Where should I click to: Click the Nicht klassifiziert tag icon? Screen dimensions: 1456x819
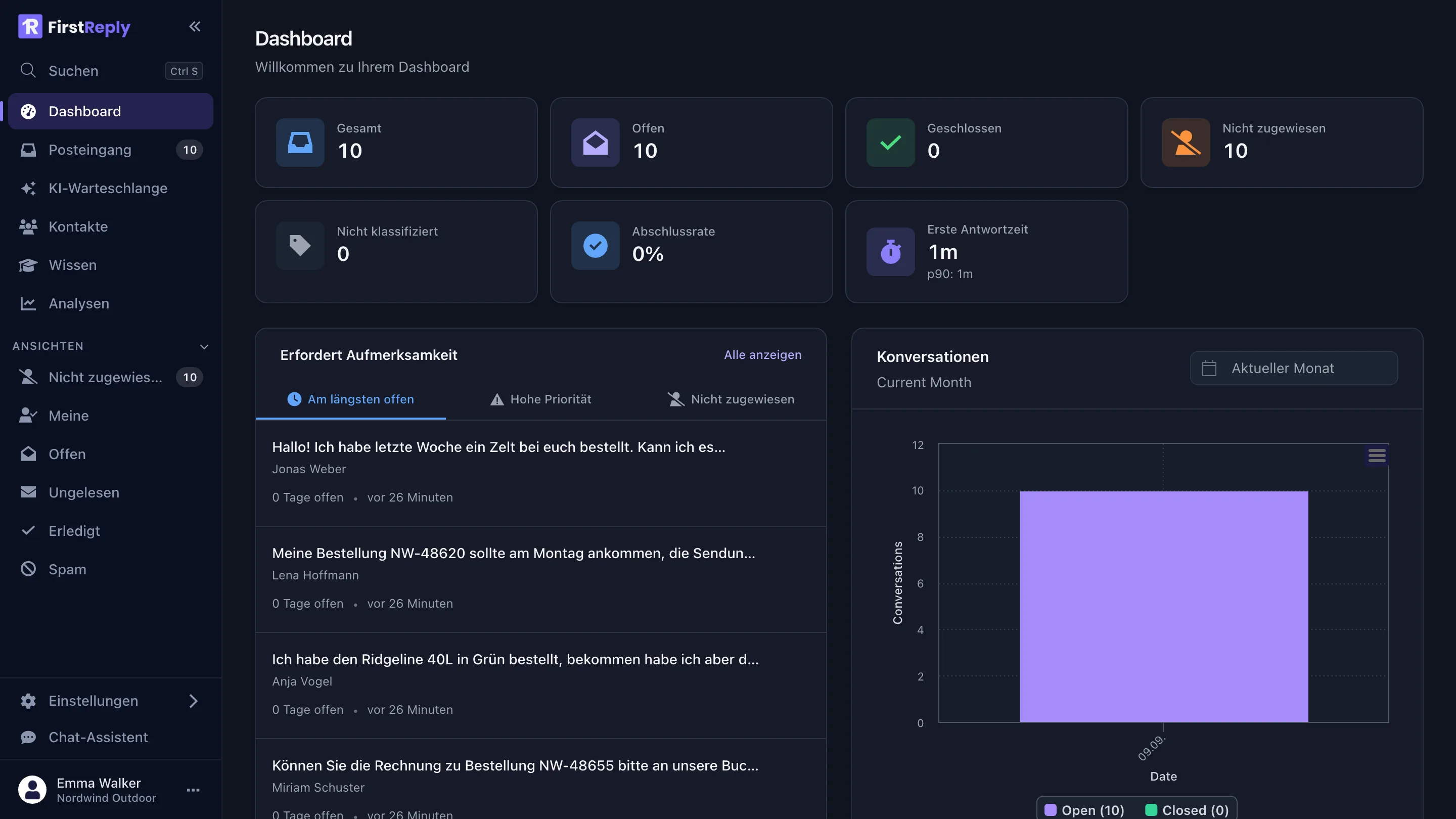300,245
